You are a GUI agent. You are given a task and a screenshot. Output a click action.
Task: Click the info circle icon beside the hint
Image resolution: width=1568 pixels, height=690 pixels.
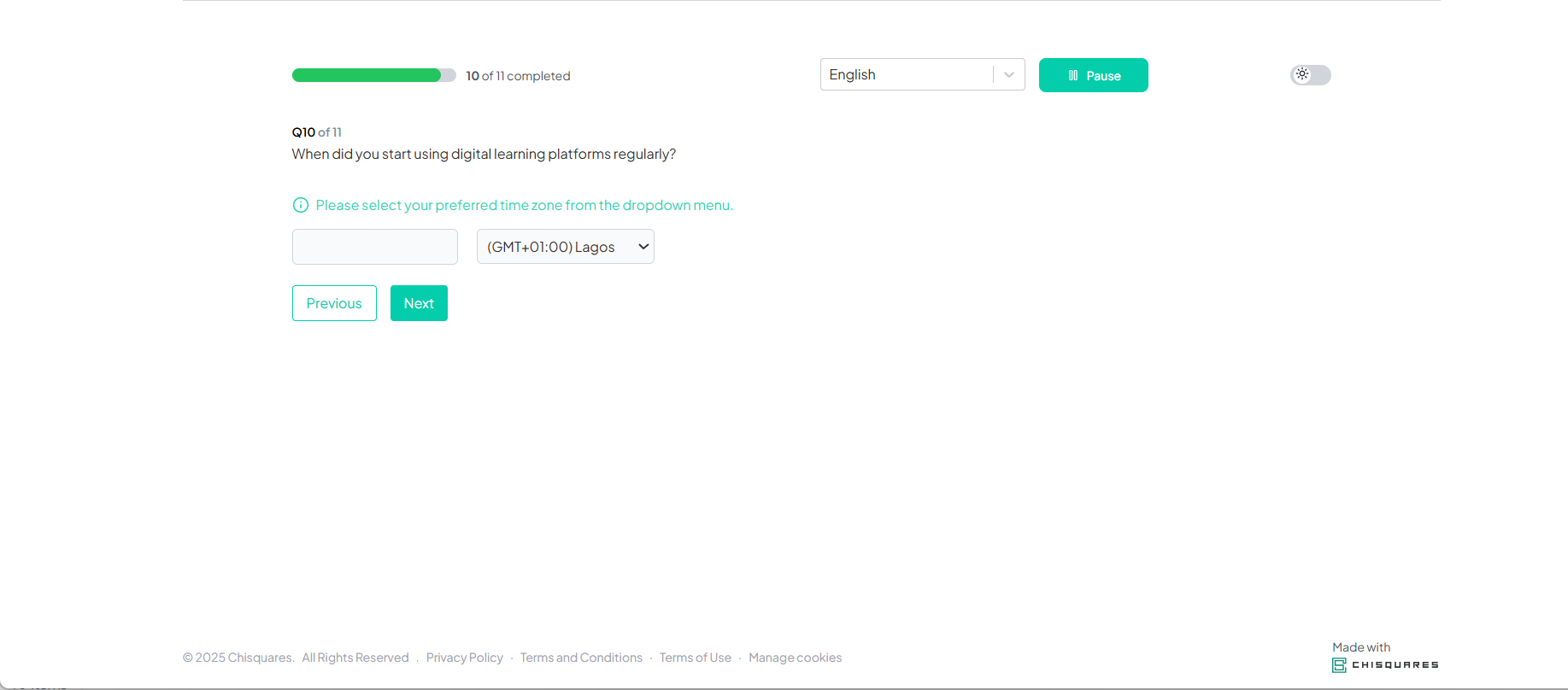click(x=301, y=205)
